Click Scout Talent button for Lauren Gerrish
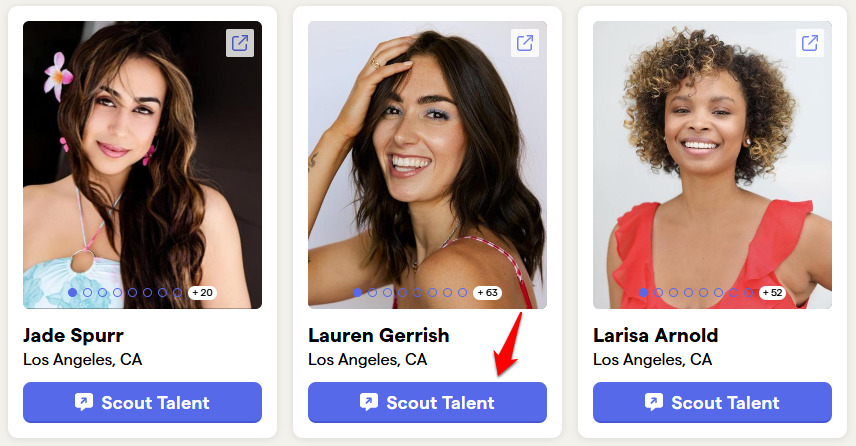The image size is (856, 446). 427,402
